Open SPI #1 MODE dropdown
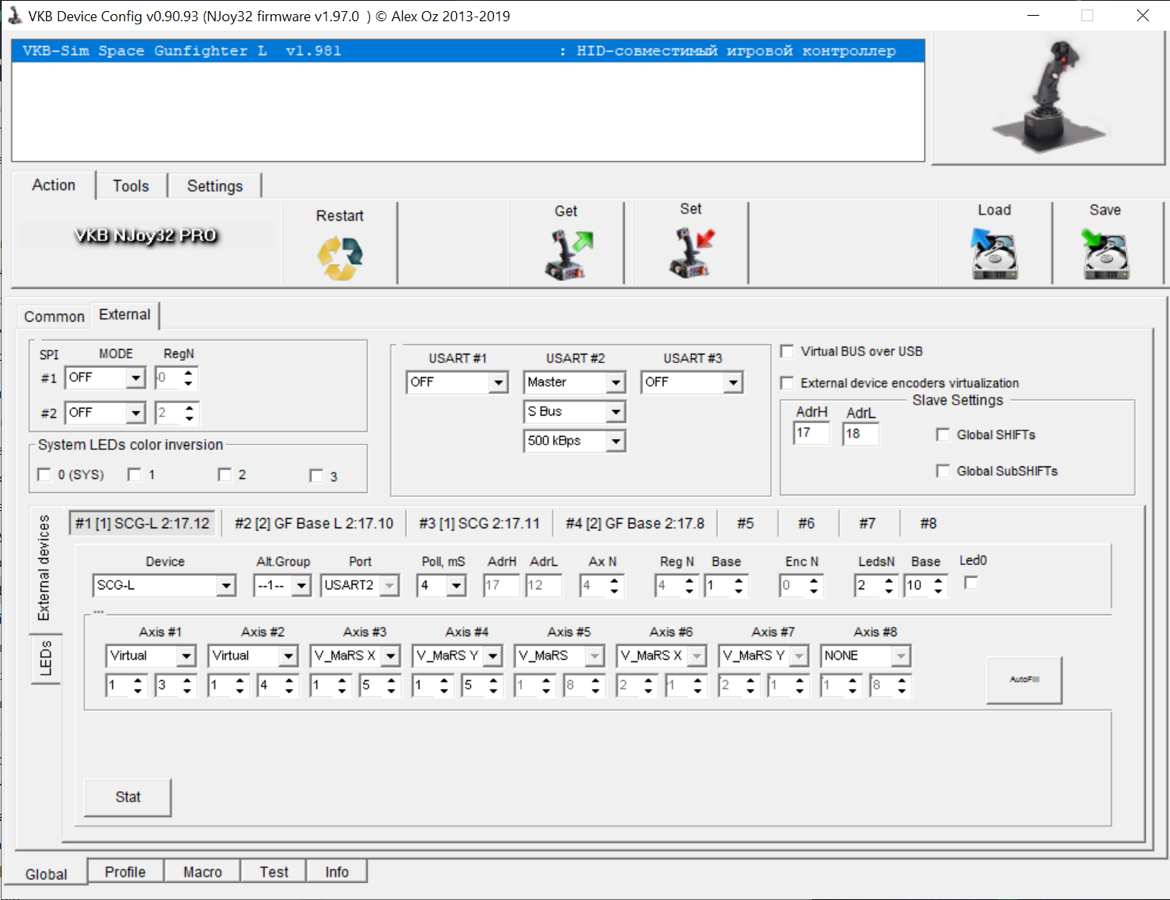 point(134,378)
